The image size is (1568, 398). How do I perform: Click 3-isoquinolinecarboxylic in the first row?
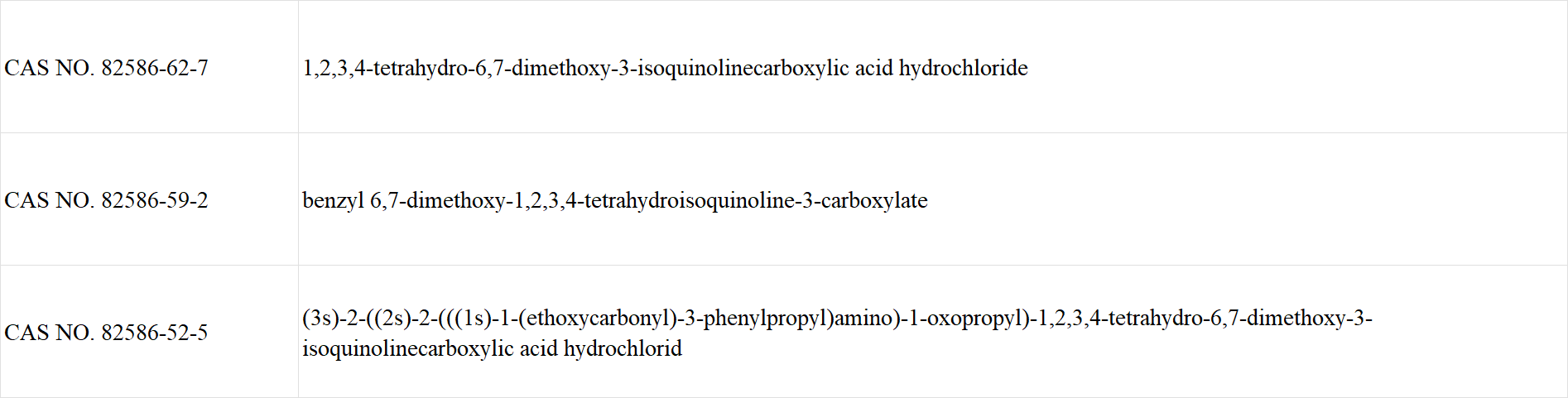click(x=734, y=68)
